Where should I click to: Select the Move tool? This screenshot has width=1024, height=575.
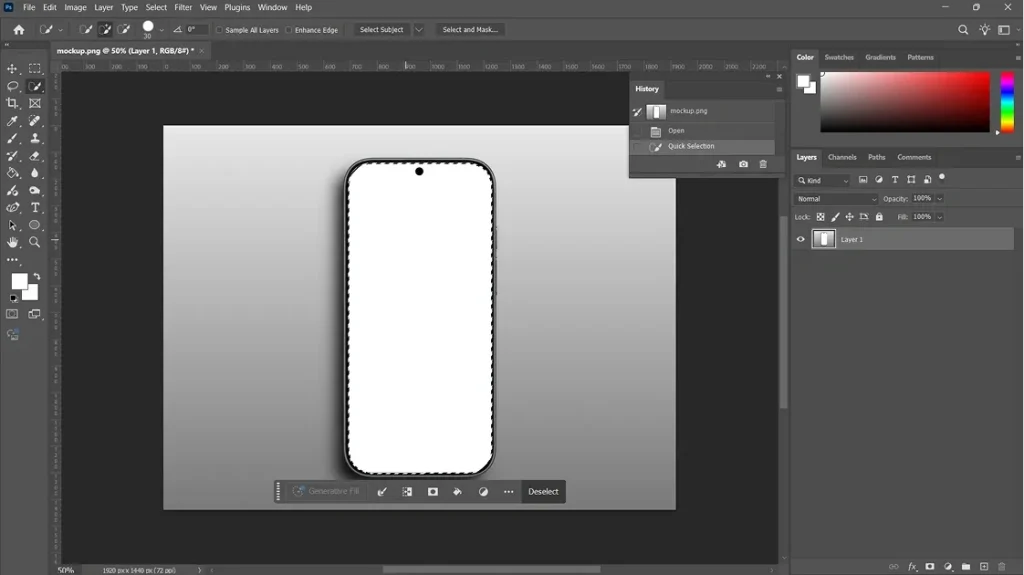coord(12,69)
